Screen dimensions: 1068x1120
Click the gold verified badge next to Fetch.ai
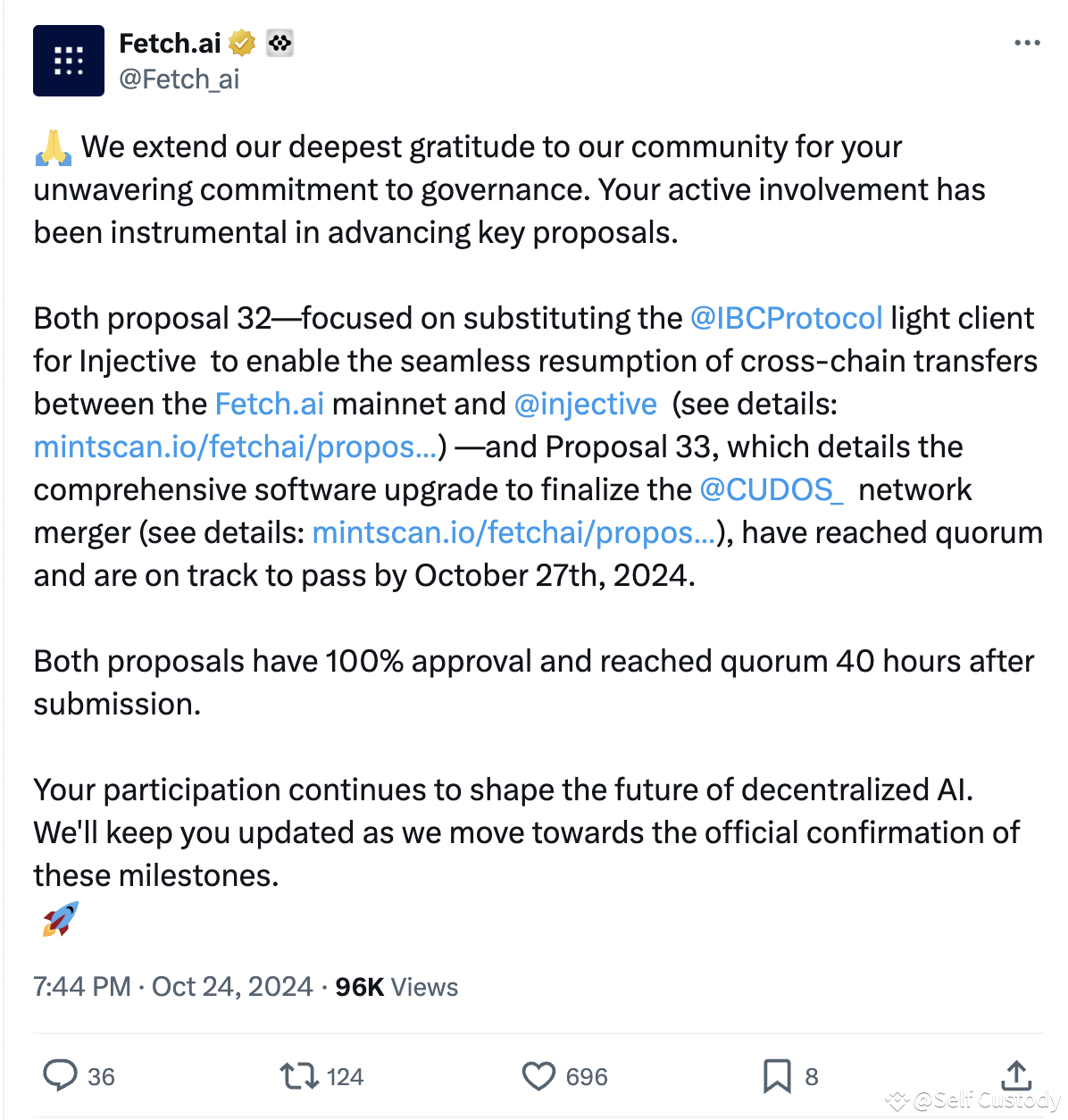[x=239, y=41]
